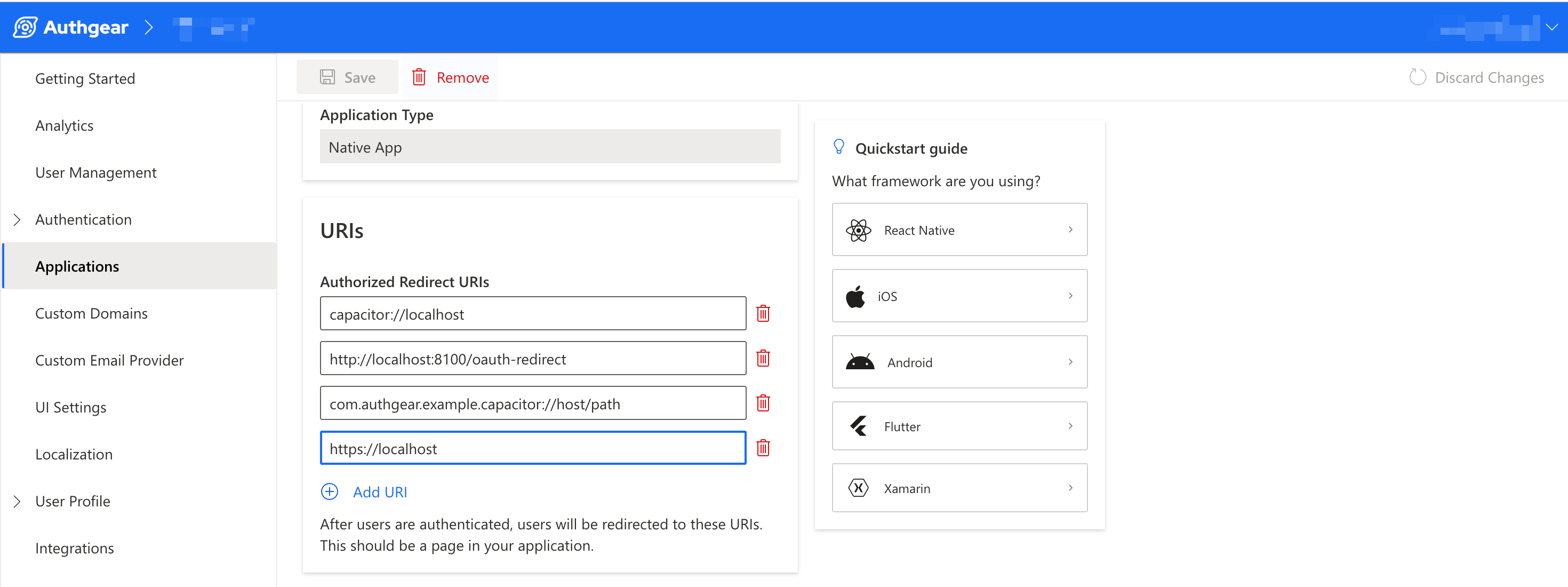Open the User Management section
1568x587 pixels.
[95, 173]
